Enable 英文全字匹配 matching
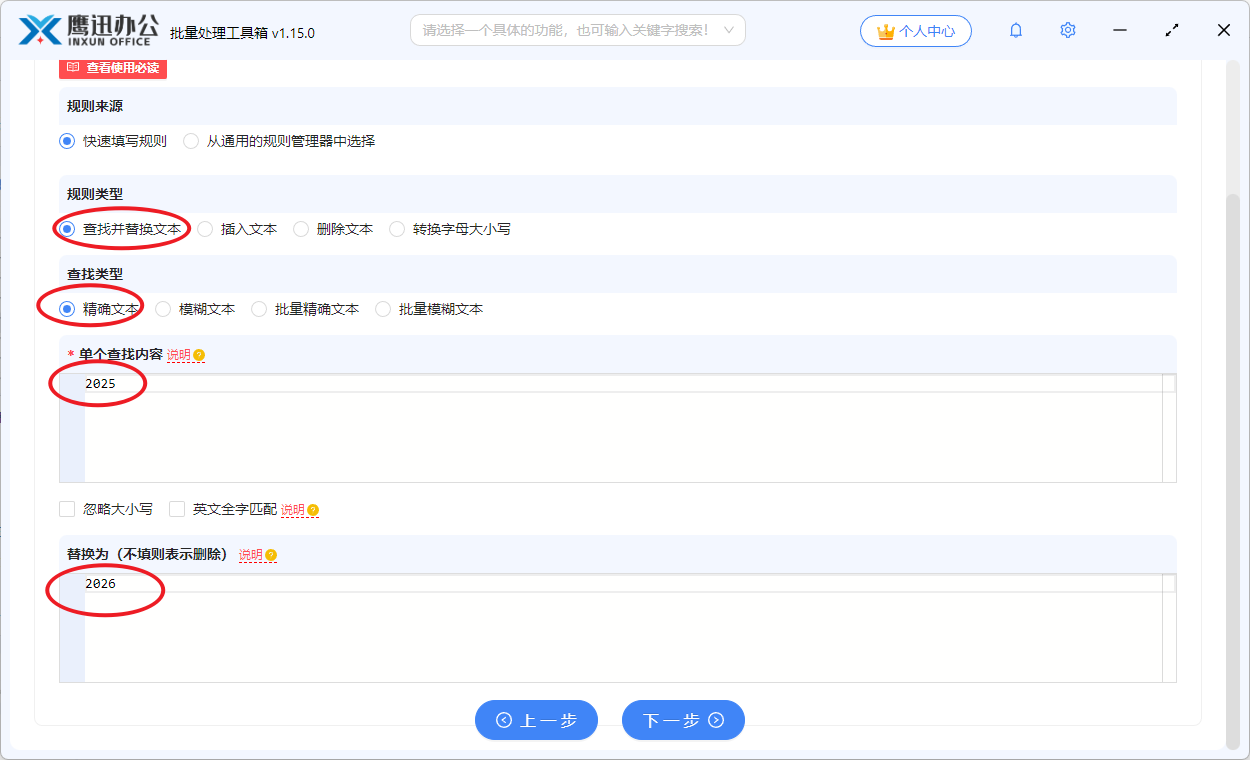 point(176,508)
